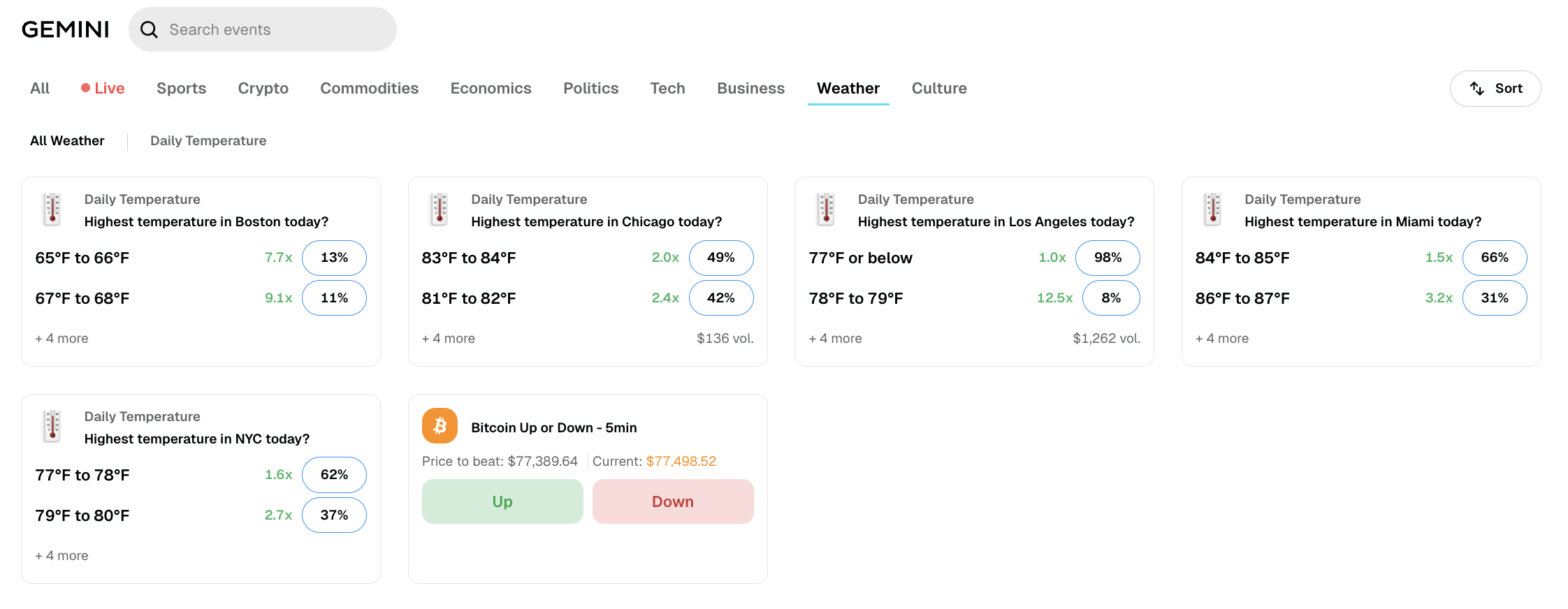
Task: Click the Boston card thermometer icon
Action: tap(52, 209)
